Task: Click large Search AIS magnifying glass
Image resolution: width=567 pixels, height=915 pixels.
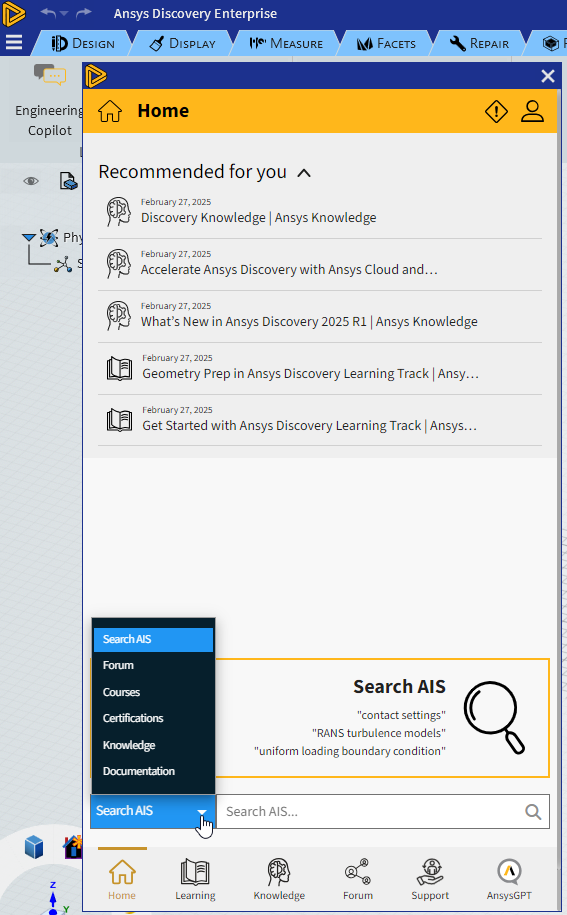Action: tap(494, 717)
